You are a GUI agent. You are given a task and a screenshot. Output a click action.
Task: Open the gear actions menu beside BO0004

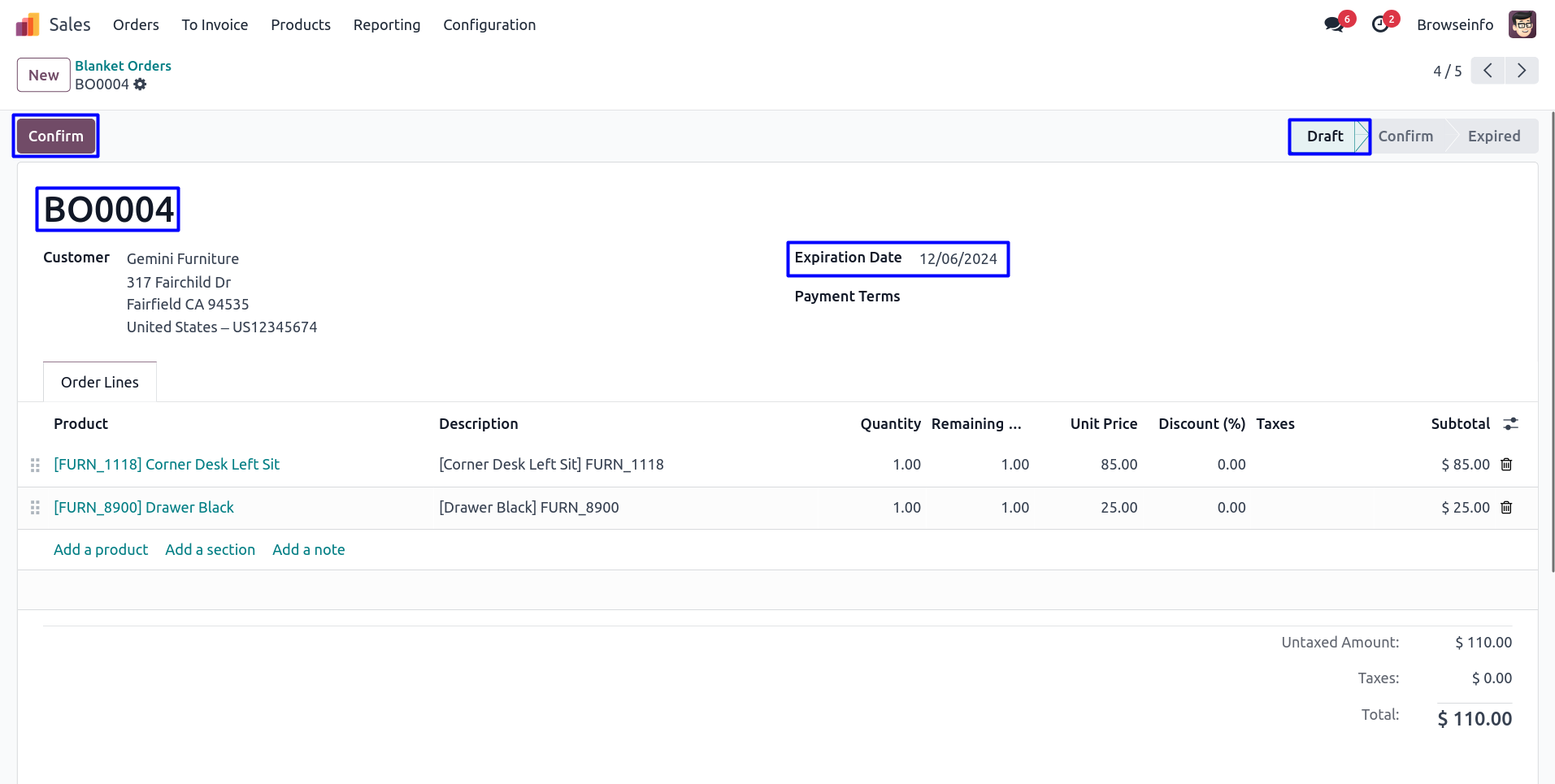tap(140, 84)
